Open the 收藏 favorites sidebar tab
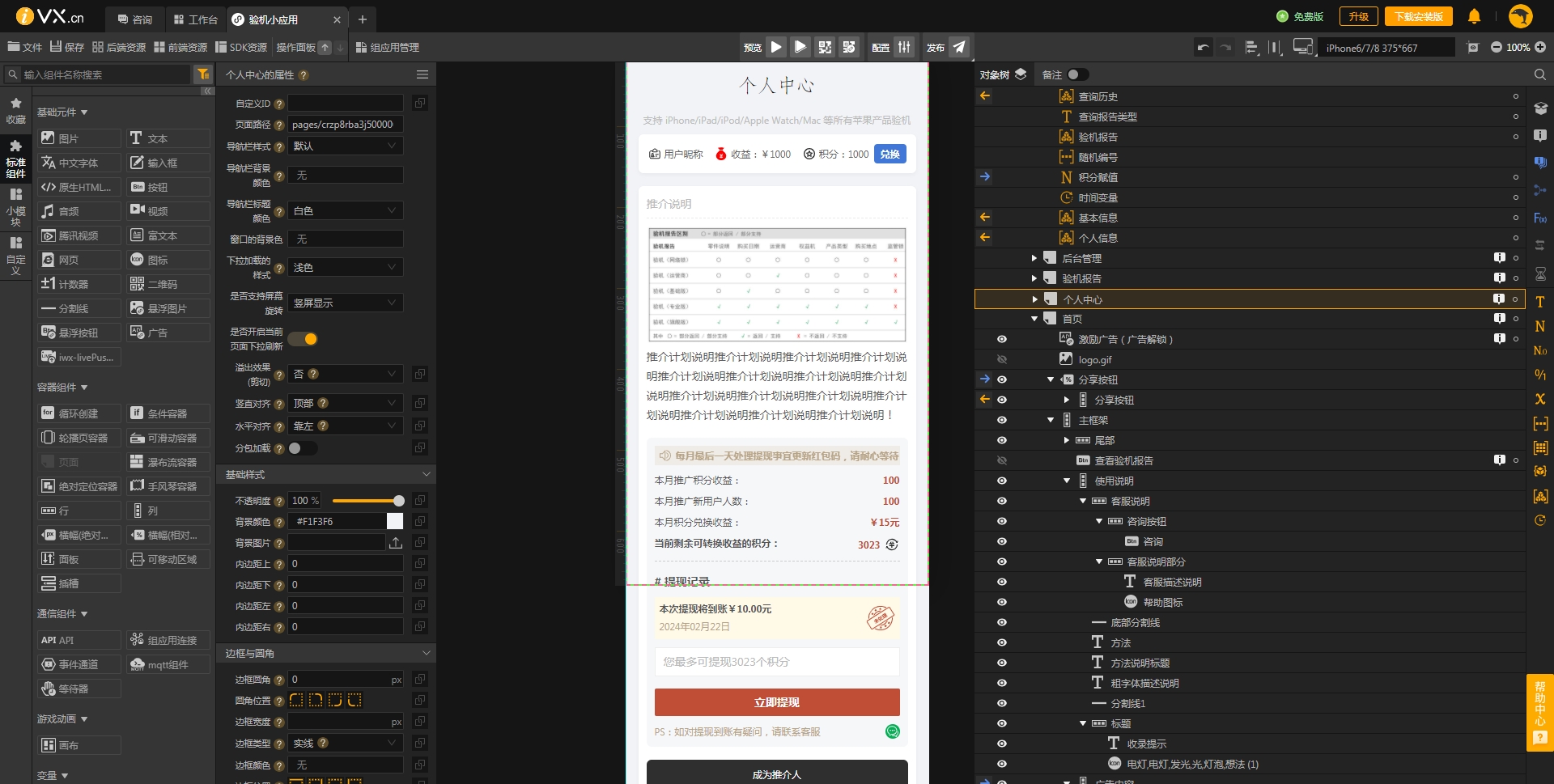Screen dimensions: 1554x784 point(15,111)
